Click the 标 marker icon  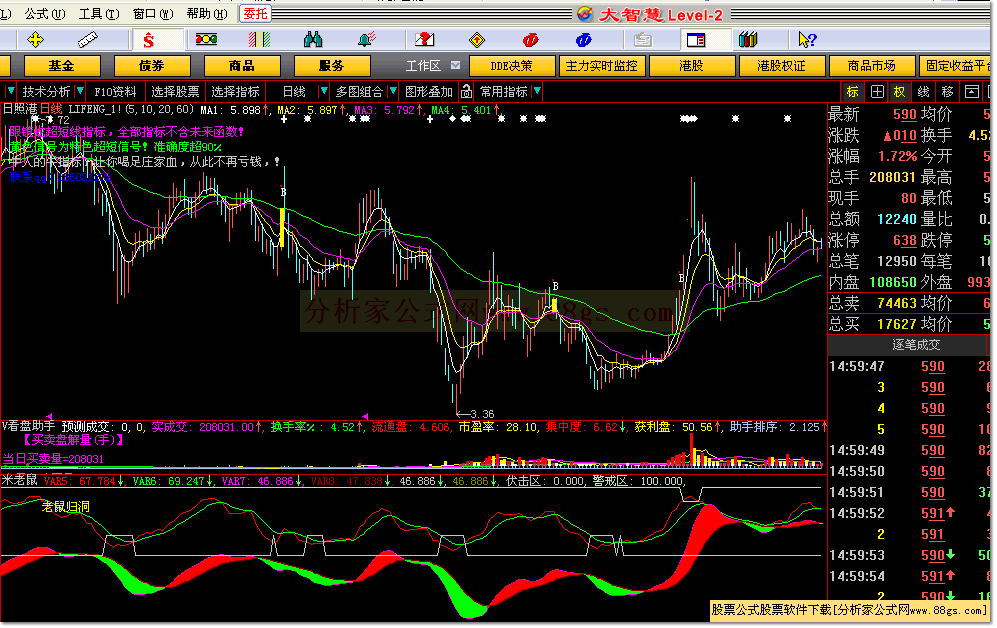(853, 92)
